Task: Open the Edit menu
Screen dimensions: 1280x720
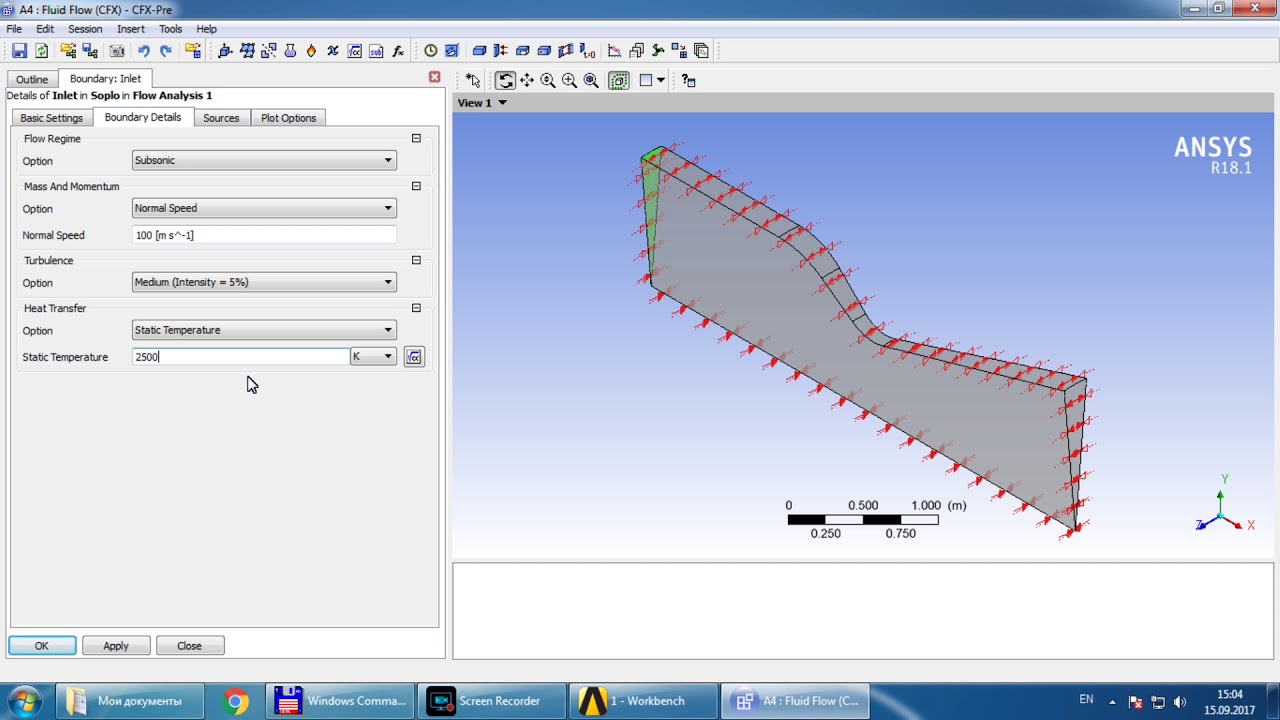Action: click(x=45, y=29)
